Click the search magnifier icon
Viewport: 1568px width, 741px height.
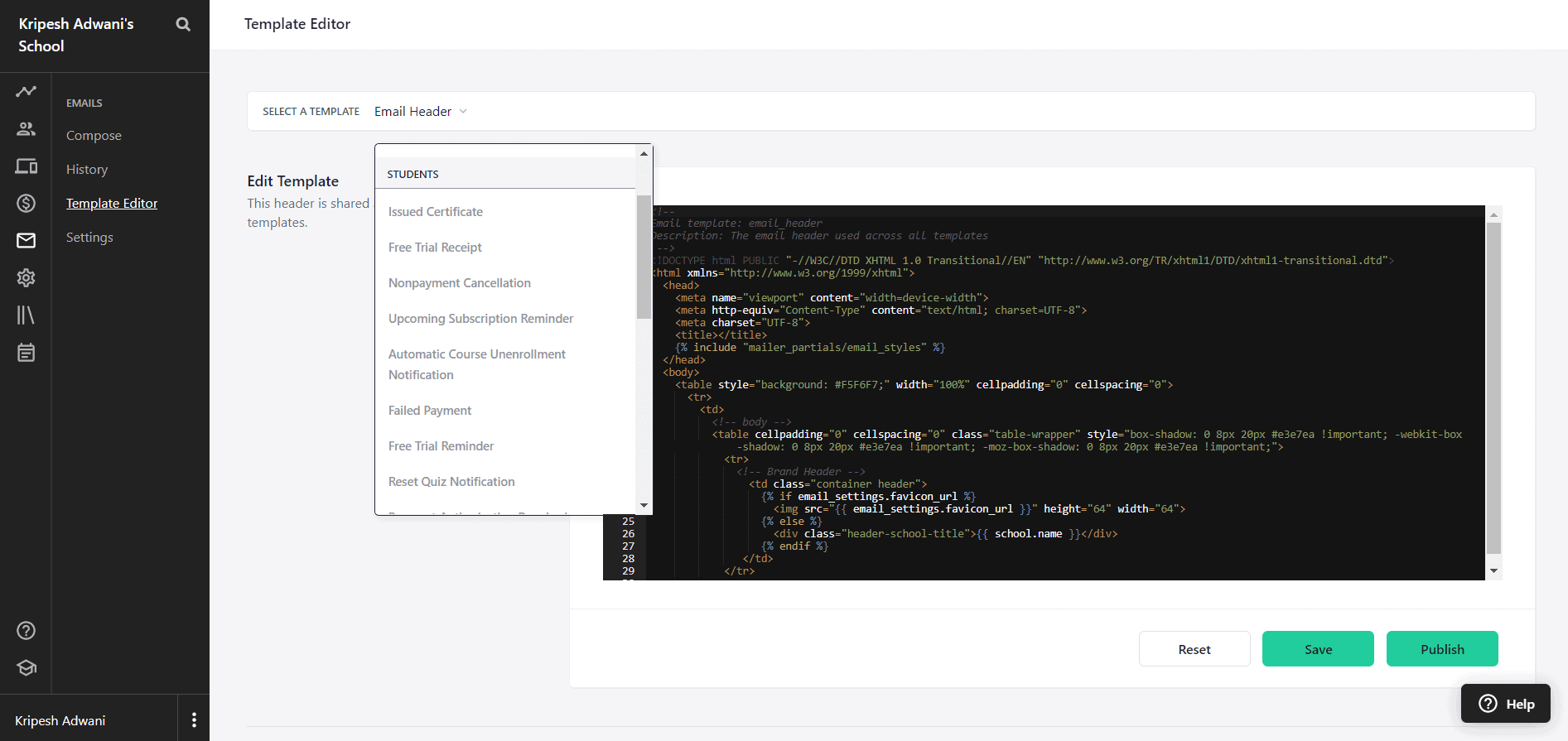pyautogui.click(x=183, y=25)
